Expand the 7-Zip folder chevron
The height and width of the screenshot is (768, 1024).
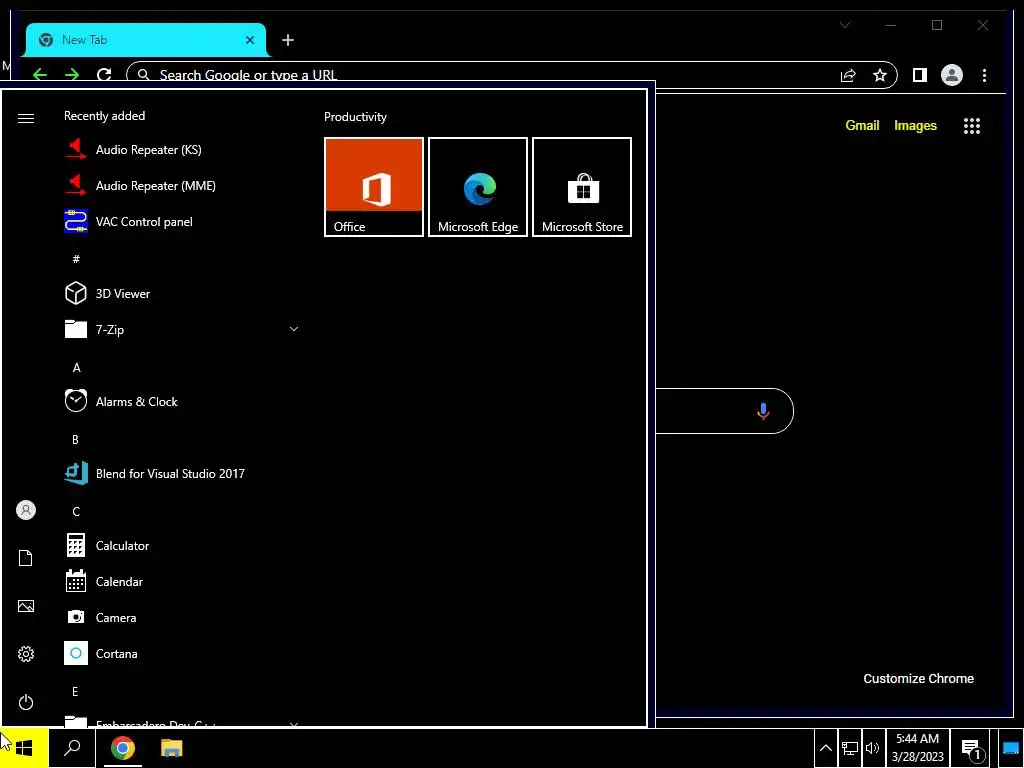tap(294, 329)
